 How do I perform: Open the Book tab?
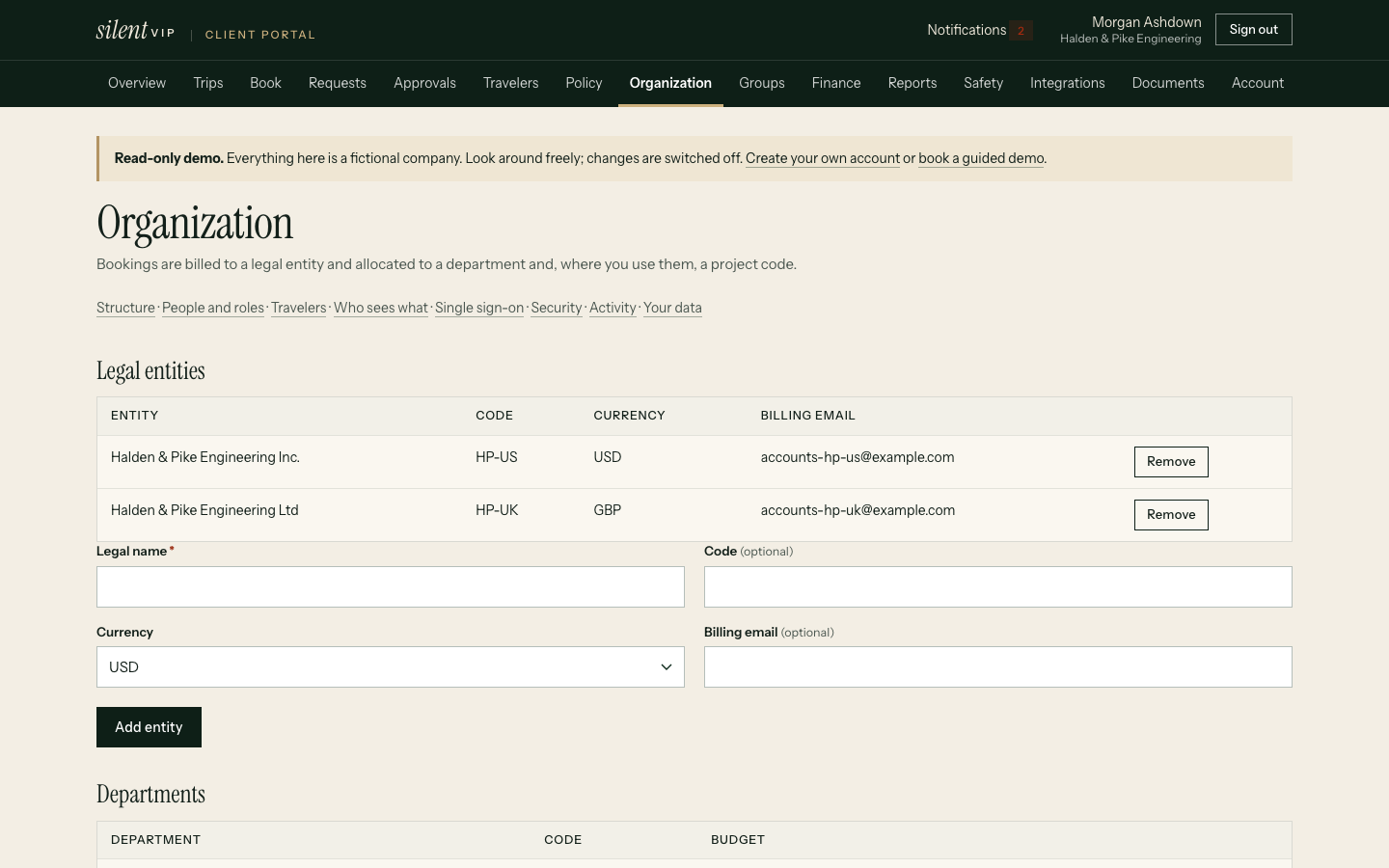(265, 83)
